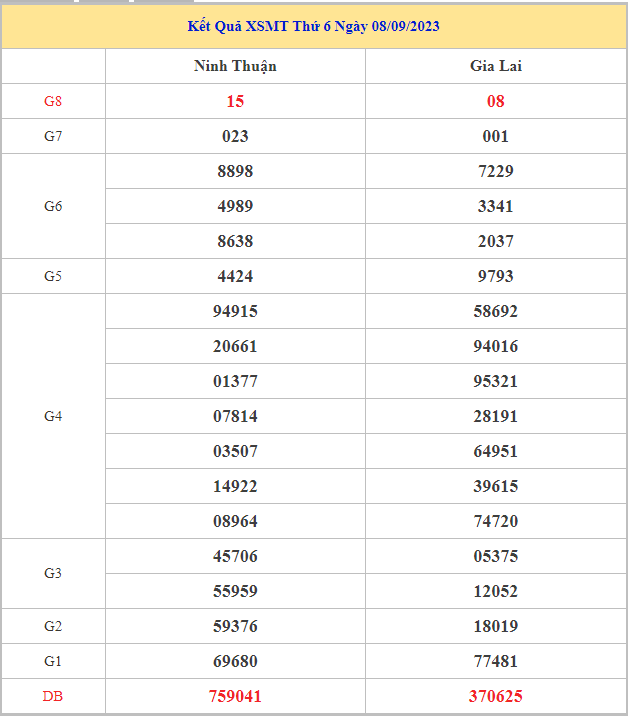Click Gia Lai G6 number 7229
The width and height of the screenshot is (628, 717).
coord(495,171)
